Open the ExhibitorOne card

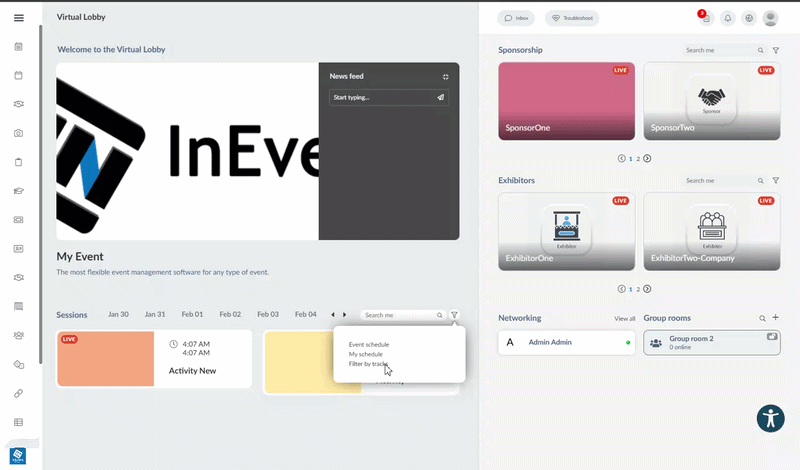tap(566, 232)
